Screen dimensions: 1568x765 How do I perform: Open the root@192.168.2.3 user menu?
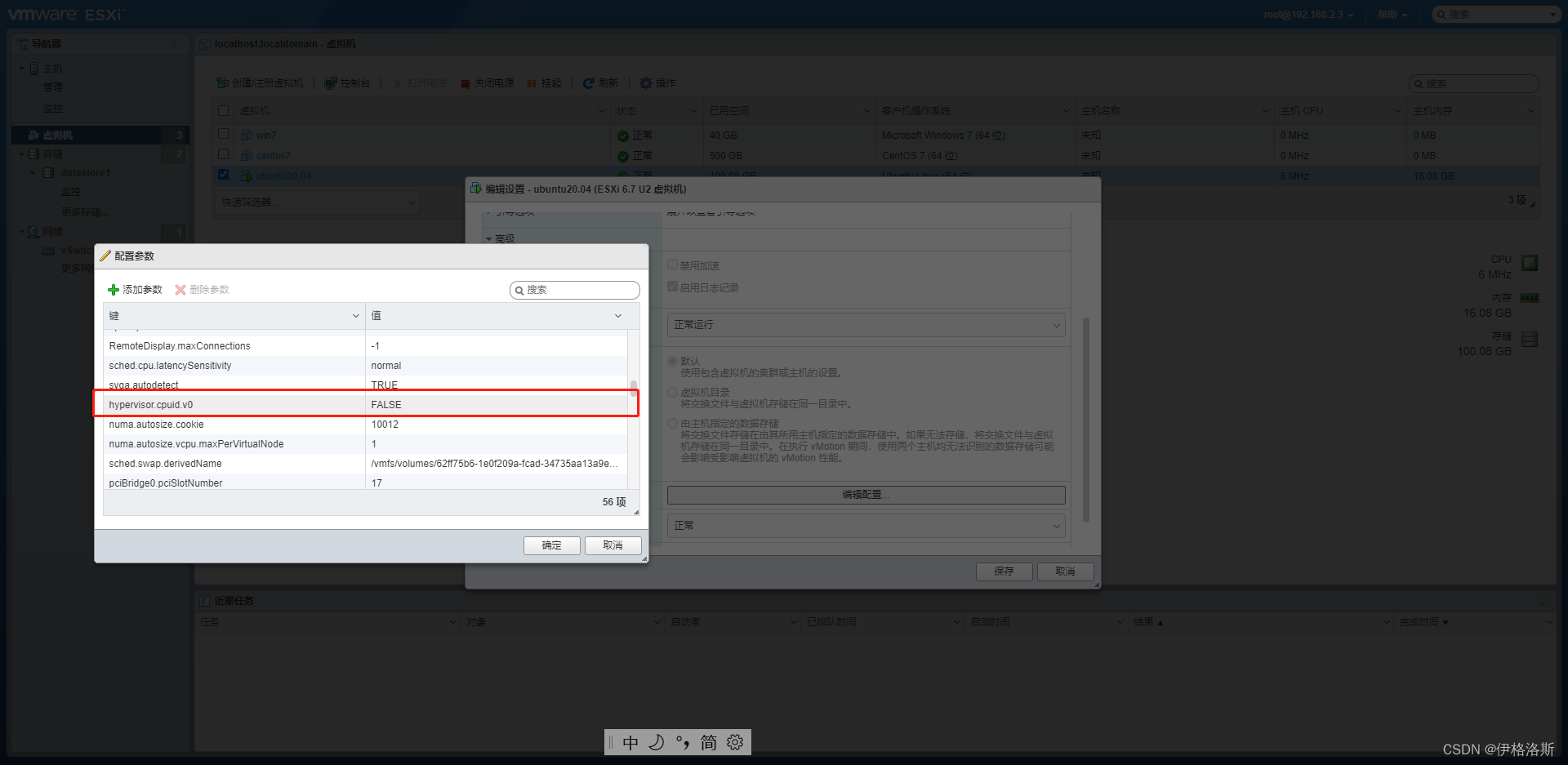pyautogui.click(x=1308, y=15)
